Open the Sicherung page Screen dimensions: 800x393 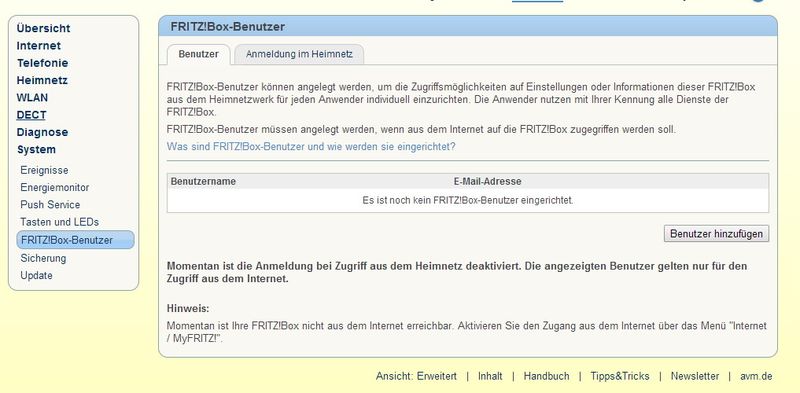tap(43, 258)
